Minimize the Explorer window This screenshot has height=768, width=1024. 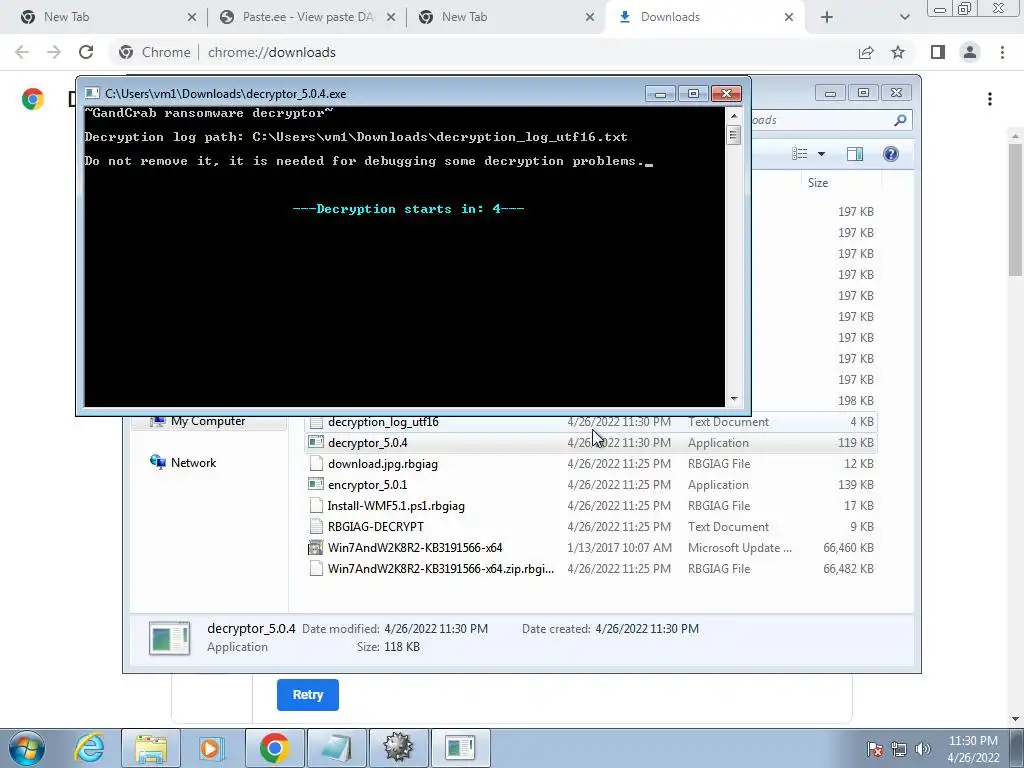pyautogui.click(x=830, y=93)
